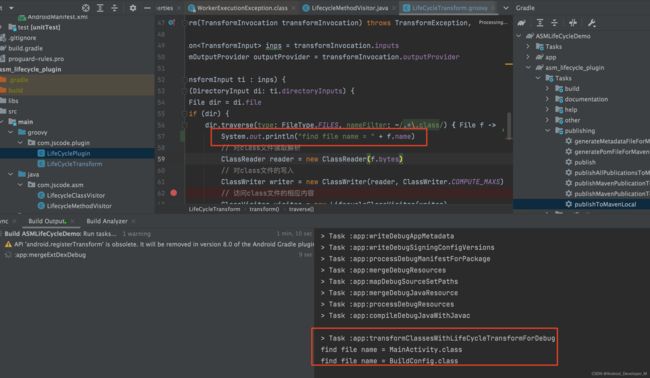
Task: Expand the build tasks group in Gradle
Action: tap(547, 88)
